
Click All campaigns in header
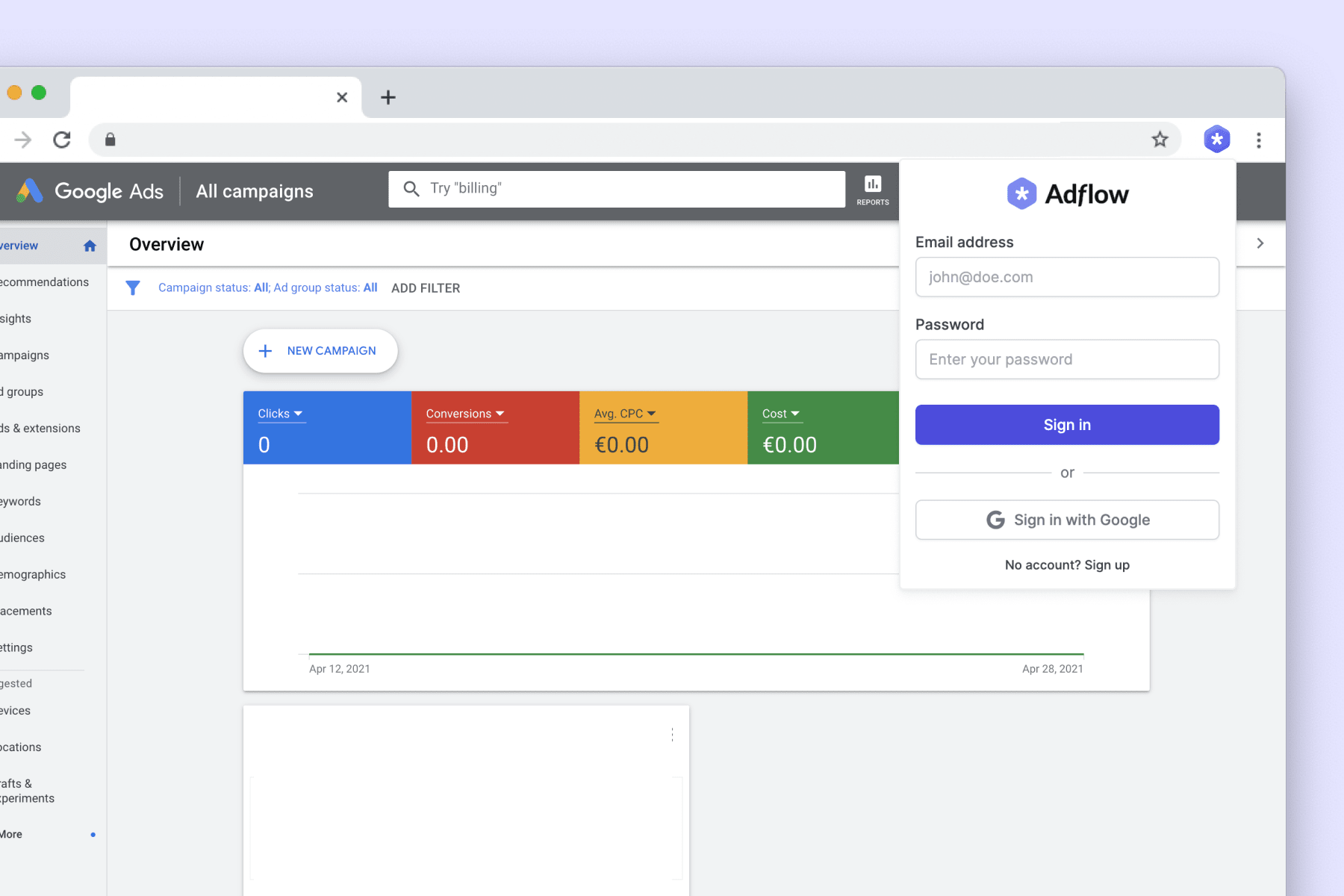click(255, 192)
